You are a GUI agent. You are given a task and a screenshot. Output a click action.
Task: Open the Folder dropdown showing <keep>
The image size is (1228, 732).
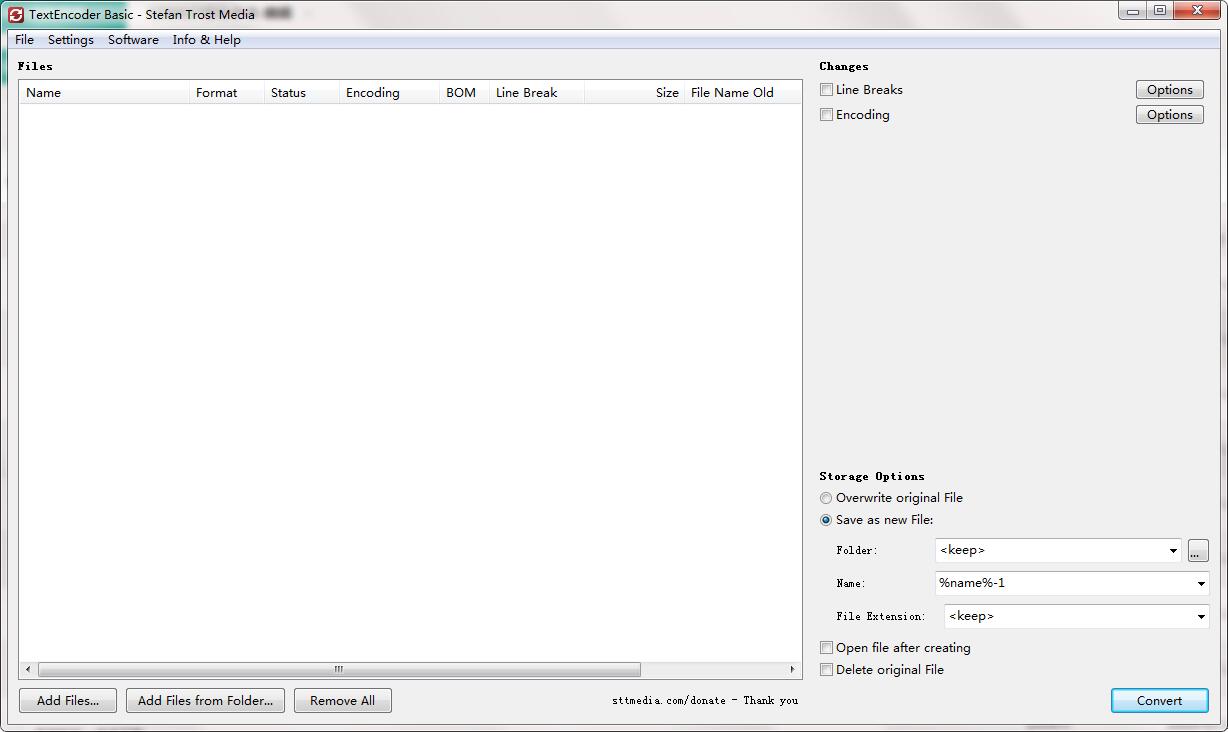1173,550
